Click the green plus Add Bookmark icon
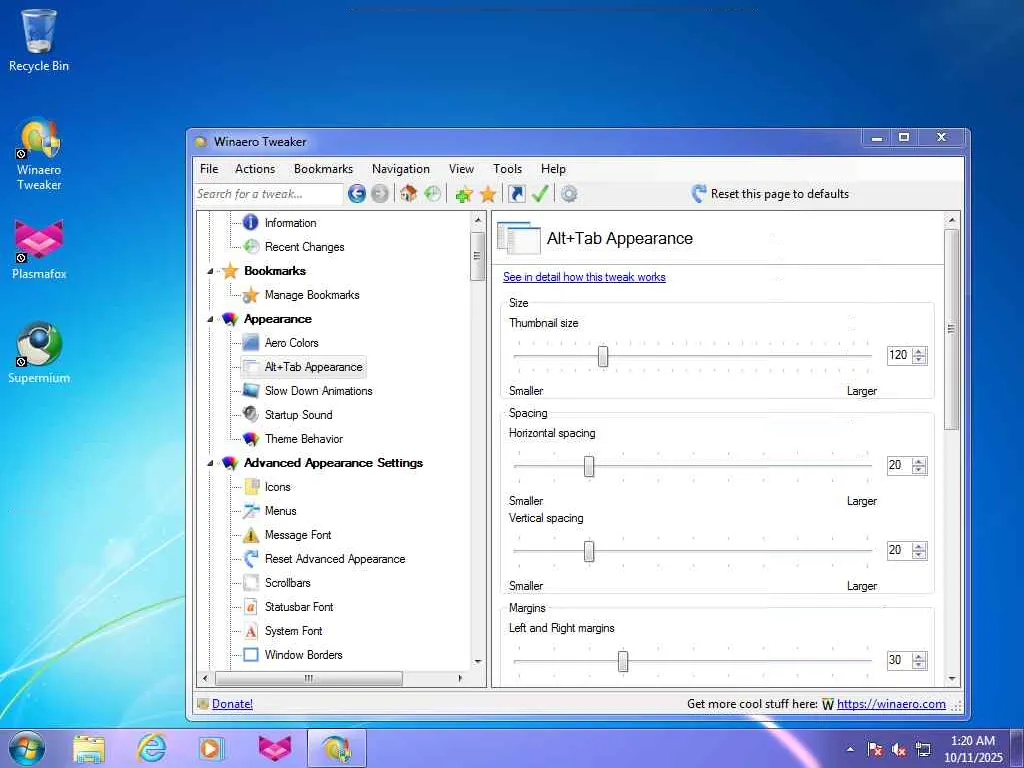This screenshot has width=1024, height=768. click(464, 194)
